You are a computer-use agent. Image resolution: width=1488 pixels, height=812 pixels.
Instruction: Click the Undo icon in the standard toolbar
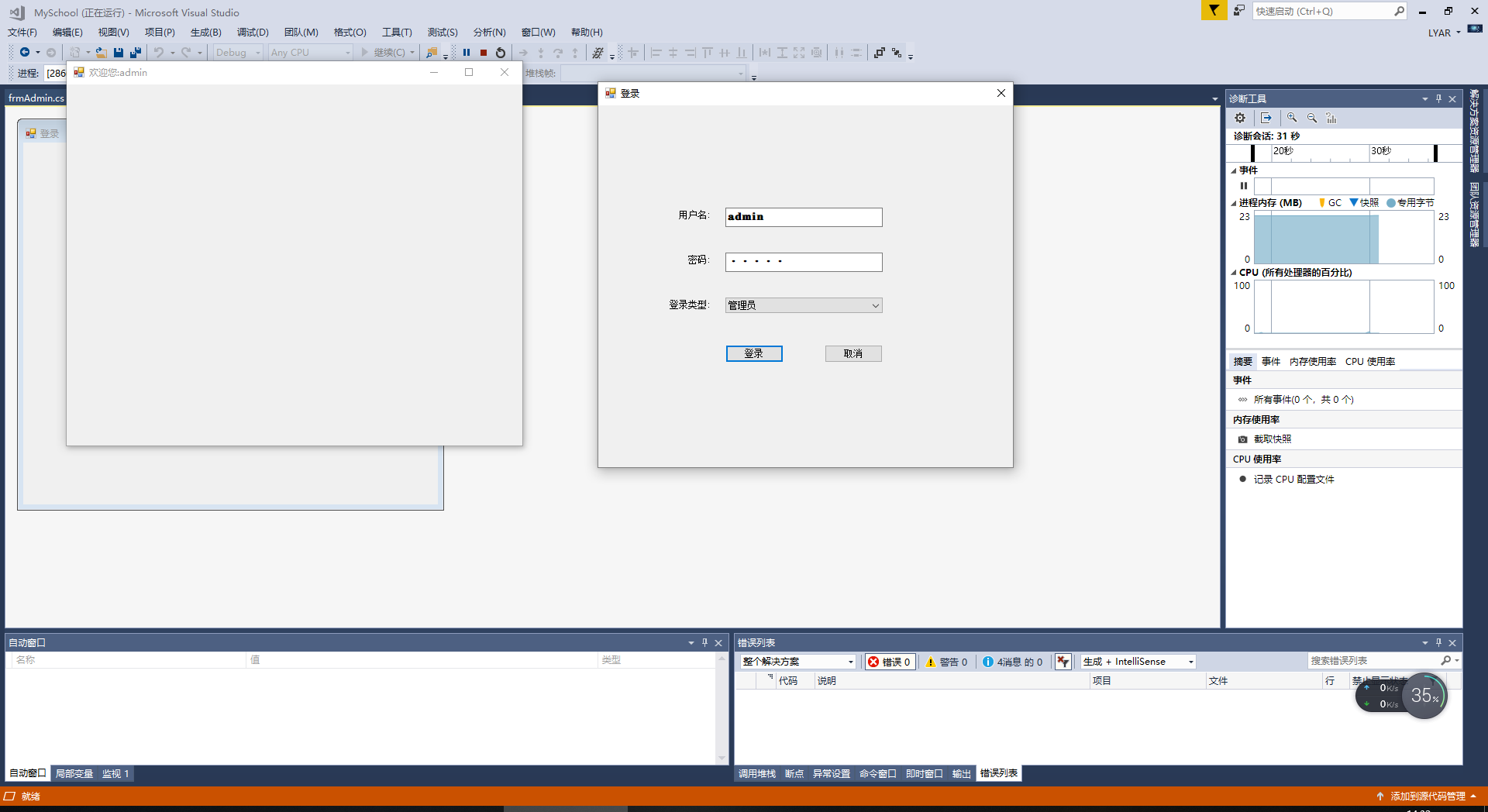point(158,52)
